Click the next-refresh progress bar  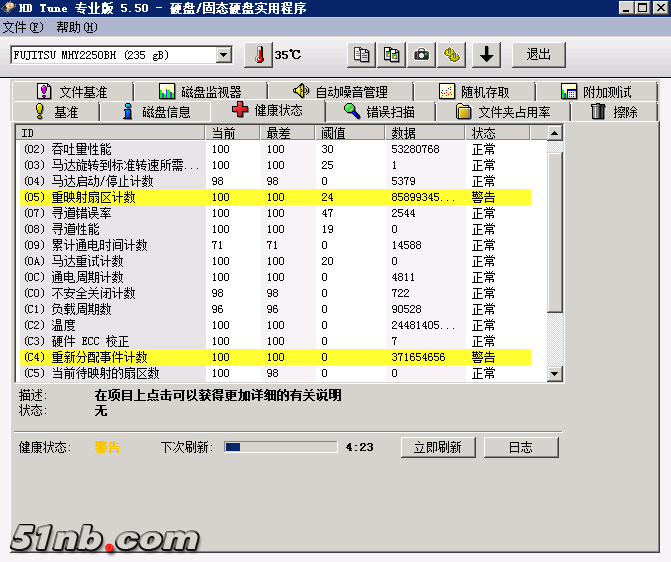pyautogui.click(x=281, y=447)
